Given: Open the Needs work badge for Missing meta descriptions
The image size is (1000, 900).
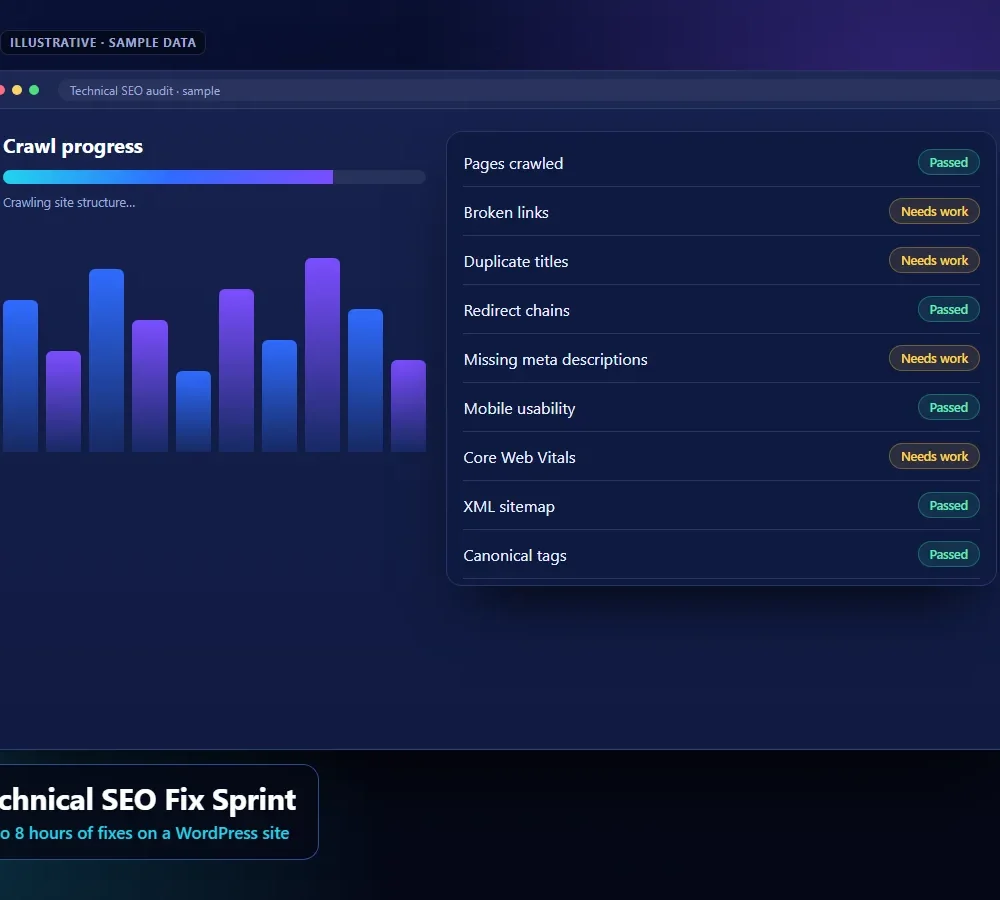Looking at the screenshot, I should [x=934, y=358].
